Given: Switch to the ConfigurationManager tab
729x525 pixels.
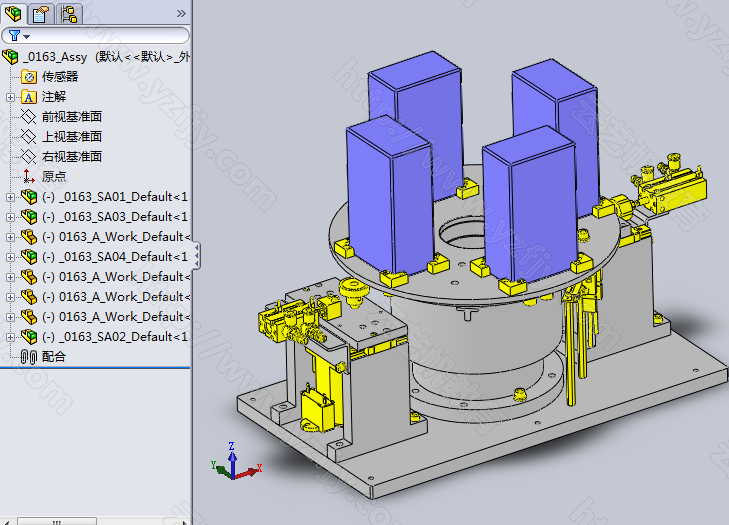Looking at the screenshot, I should tap(69, 14).
